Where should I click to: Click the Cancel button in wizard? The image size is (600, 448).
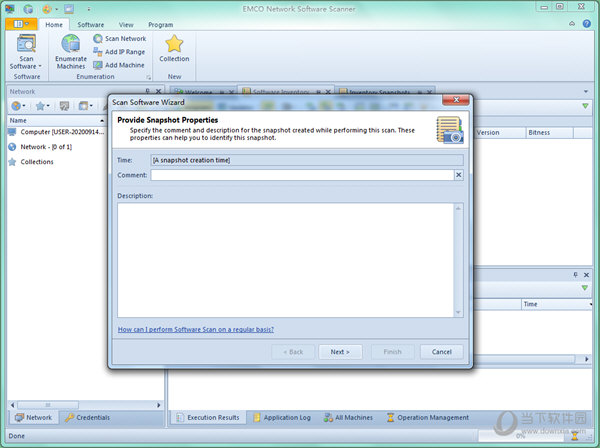point(442,352)
